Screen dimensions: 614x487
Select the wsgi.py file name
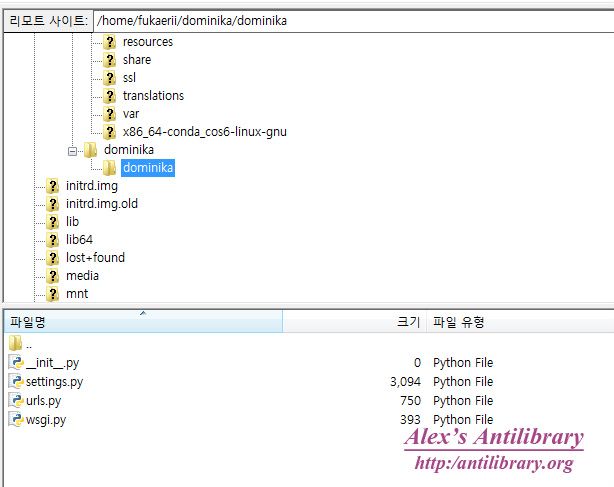click(46, 420)
